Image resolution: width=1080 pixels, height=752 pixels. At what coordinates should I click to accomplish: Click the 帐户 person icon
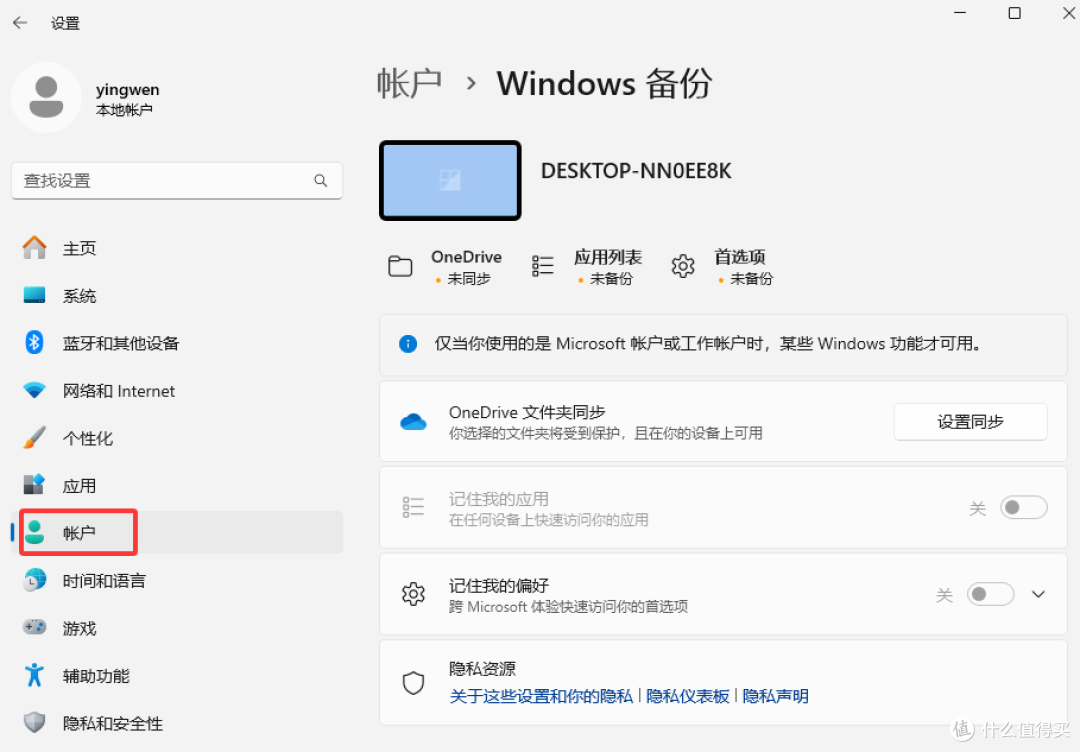(x=34, y=532)
